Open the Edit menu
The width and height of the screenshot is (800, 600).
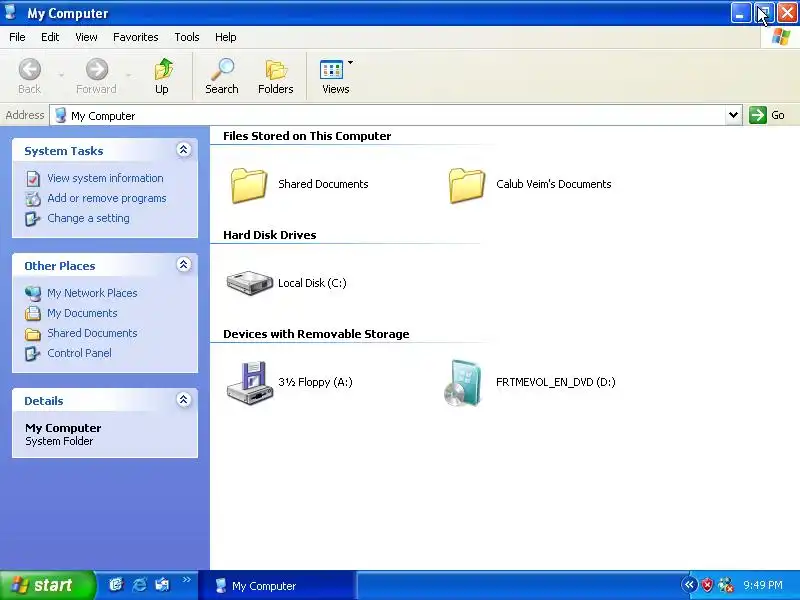[50, 37]
